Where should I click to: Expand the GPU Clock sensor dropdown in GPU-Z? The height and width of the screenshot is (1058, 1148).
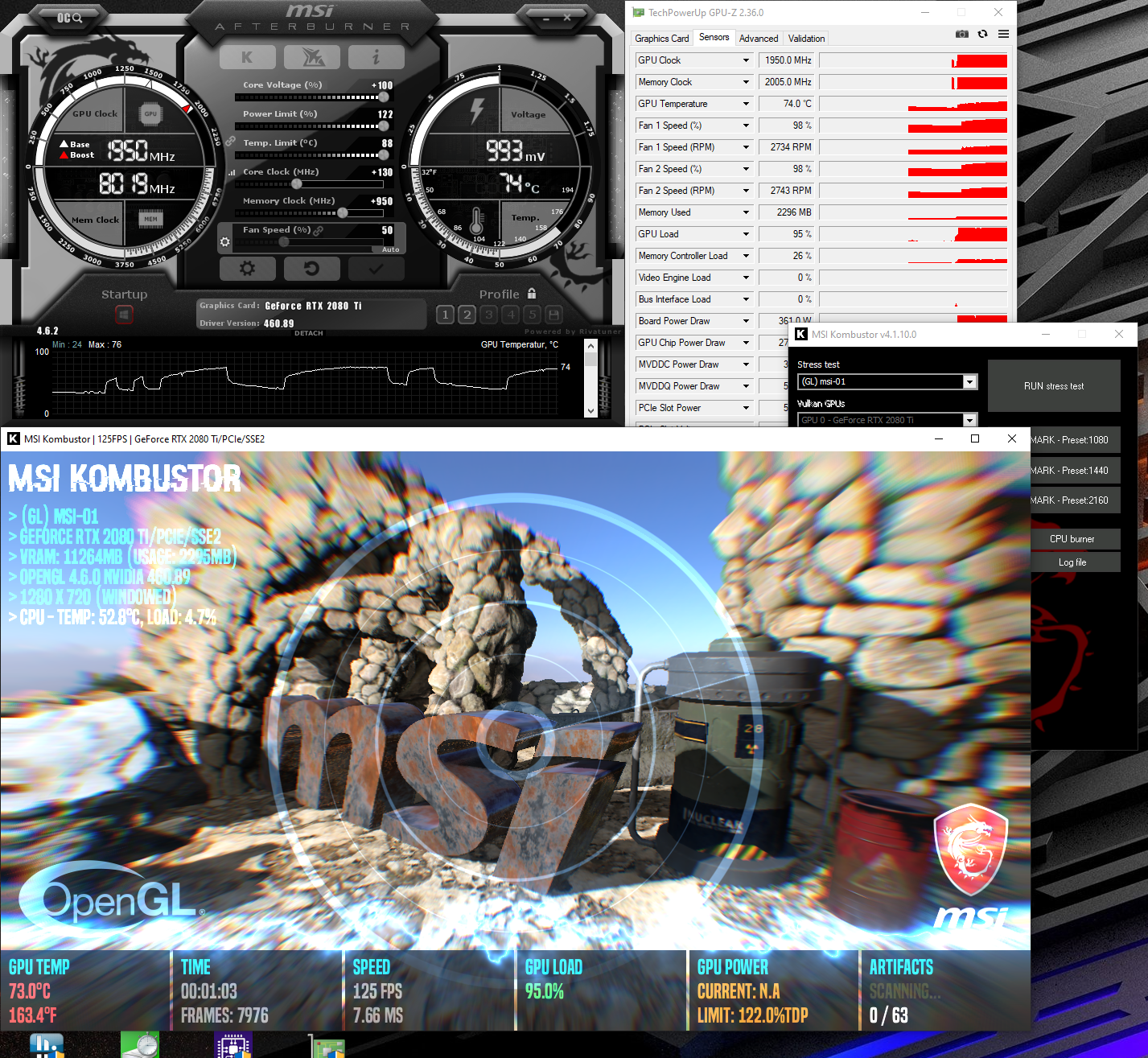pos(746,60)
